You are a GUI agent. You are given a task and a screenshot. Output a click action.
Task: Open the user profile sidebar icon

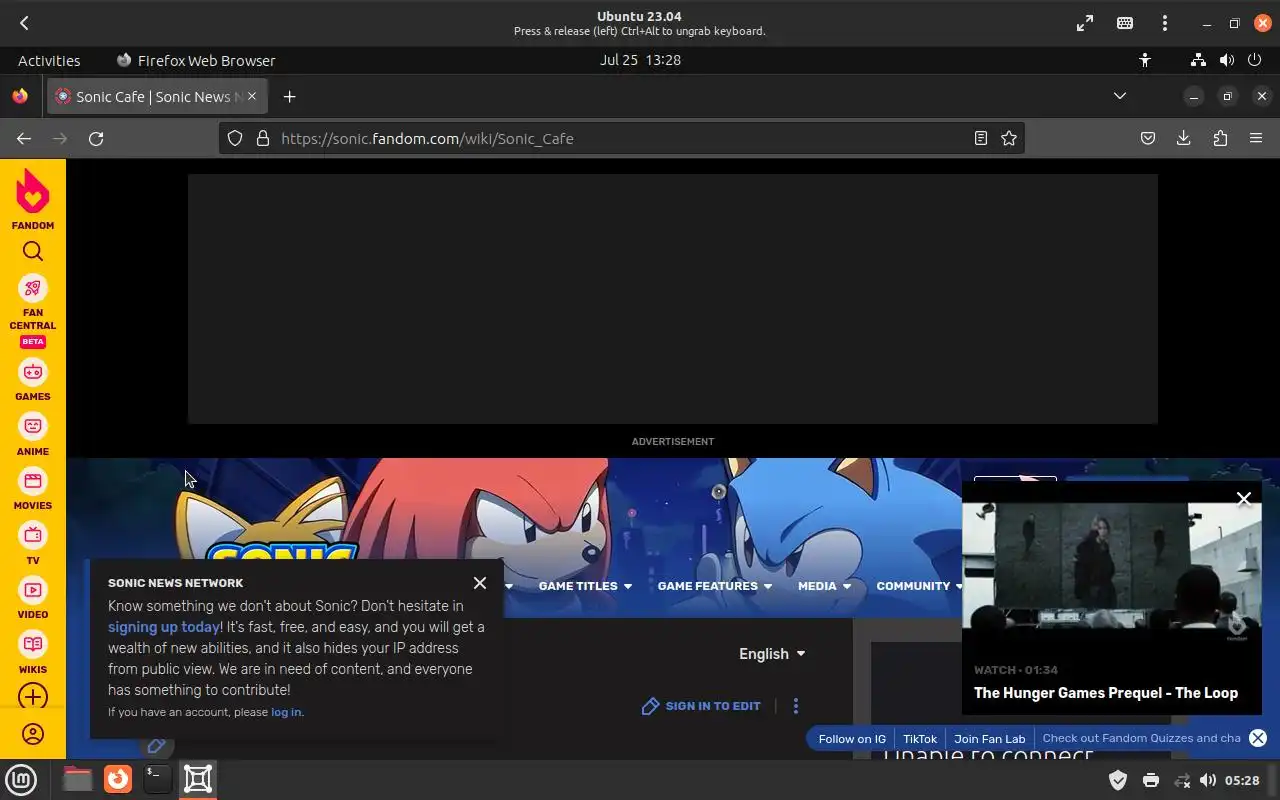(x=33, y=734)
